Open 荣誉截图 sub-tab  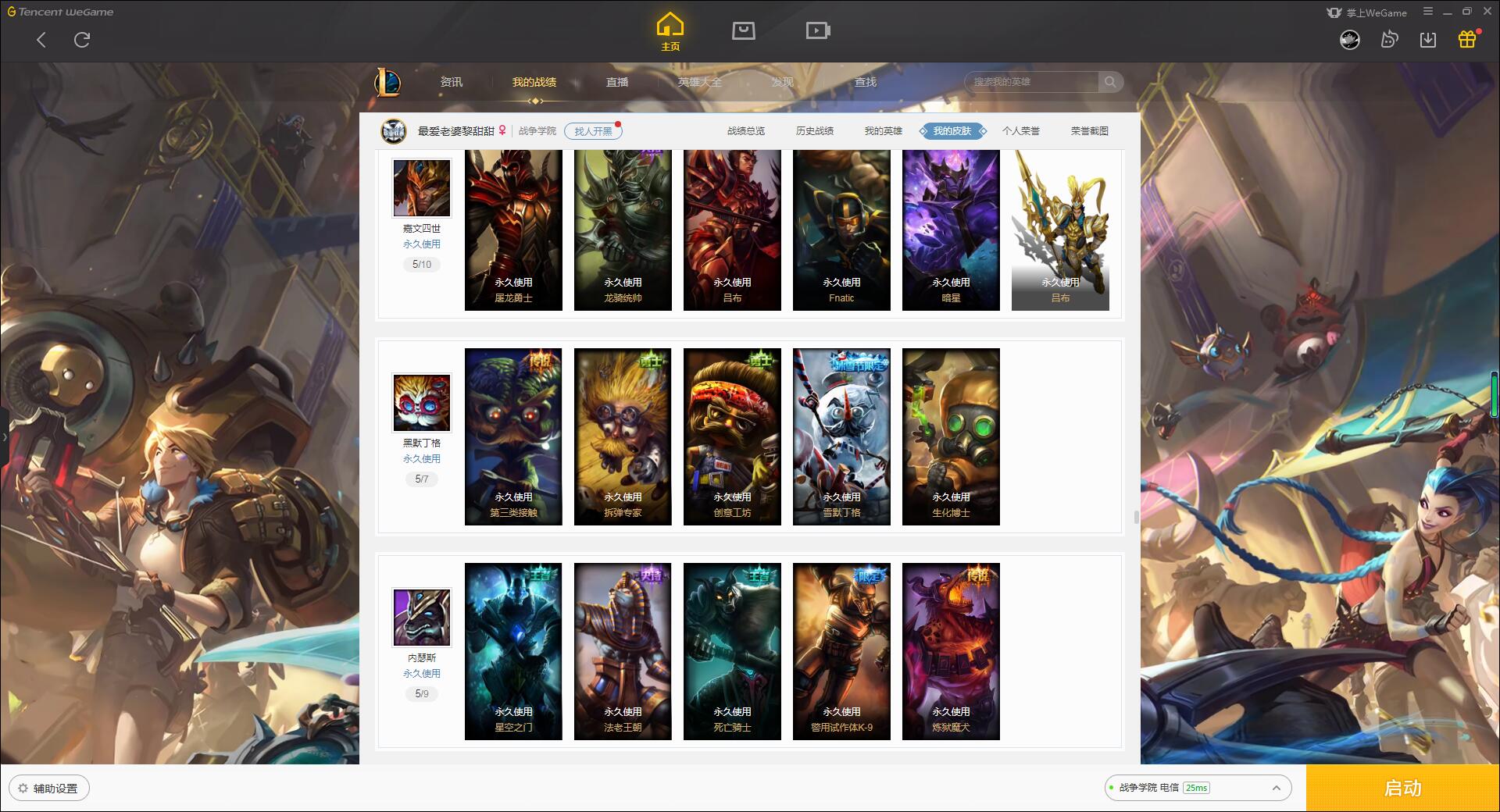coord(1090,131)
